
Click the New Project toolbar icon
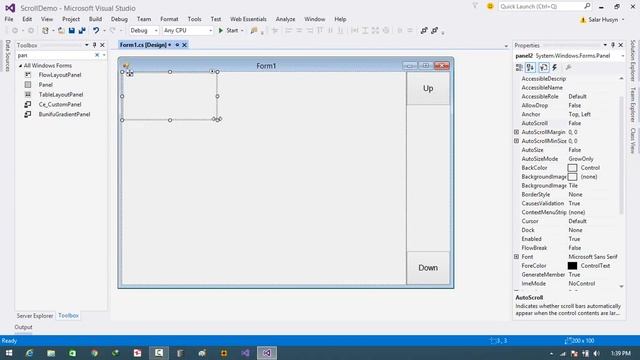[45, 31]
